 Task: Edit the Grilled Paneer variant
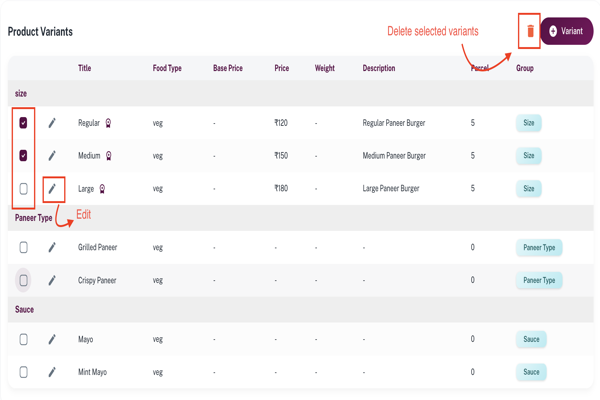tap(52, 247)
